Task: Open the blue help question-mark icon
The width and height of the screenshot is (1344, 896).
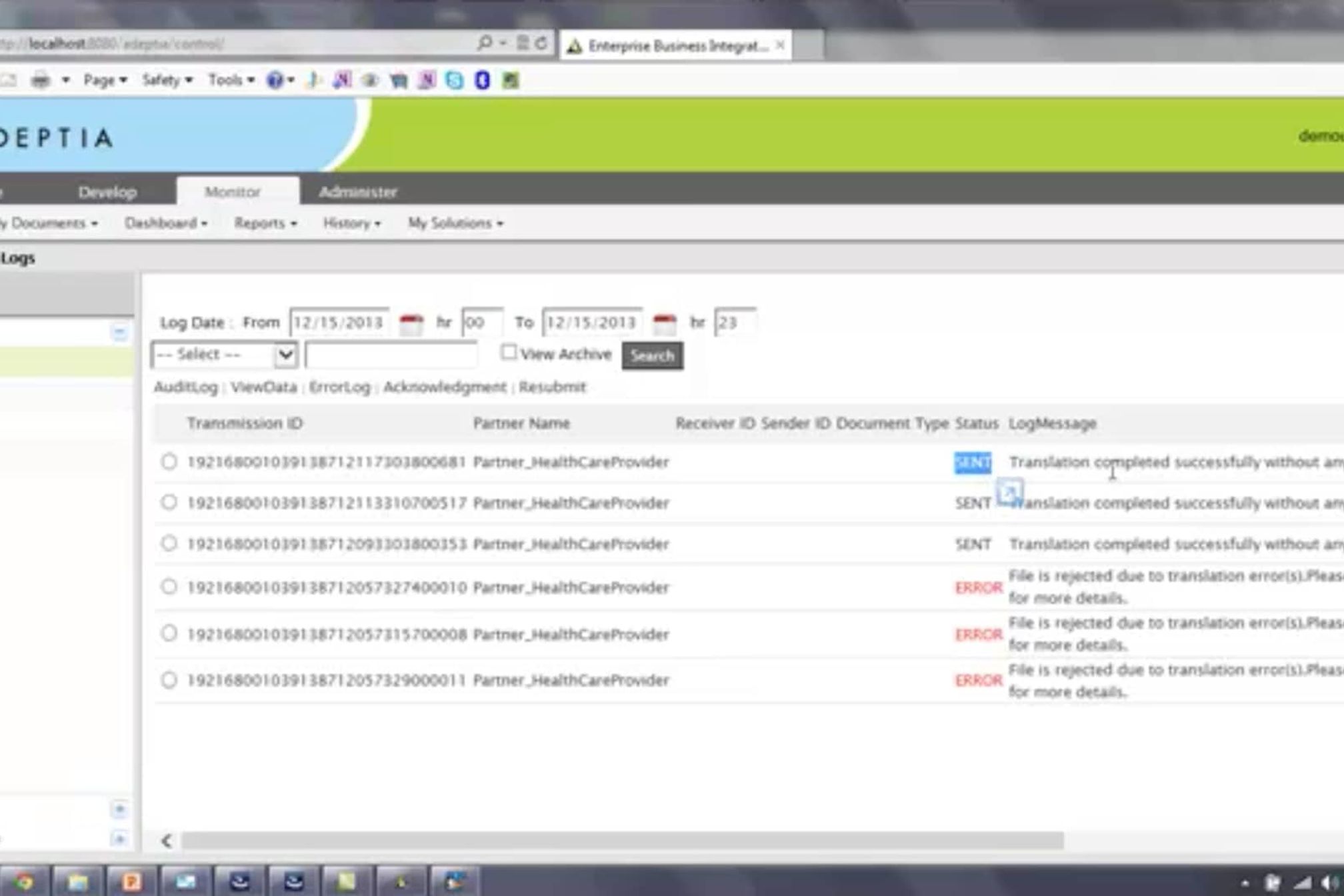Action: [274, 81]
